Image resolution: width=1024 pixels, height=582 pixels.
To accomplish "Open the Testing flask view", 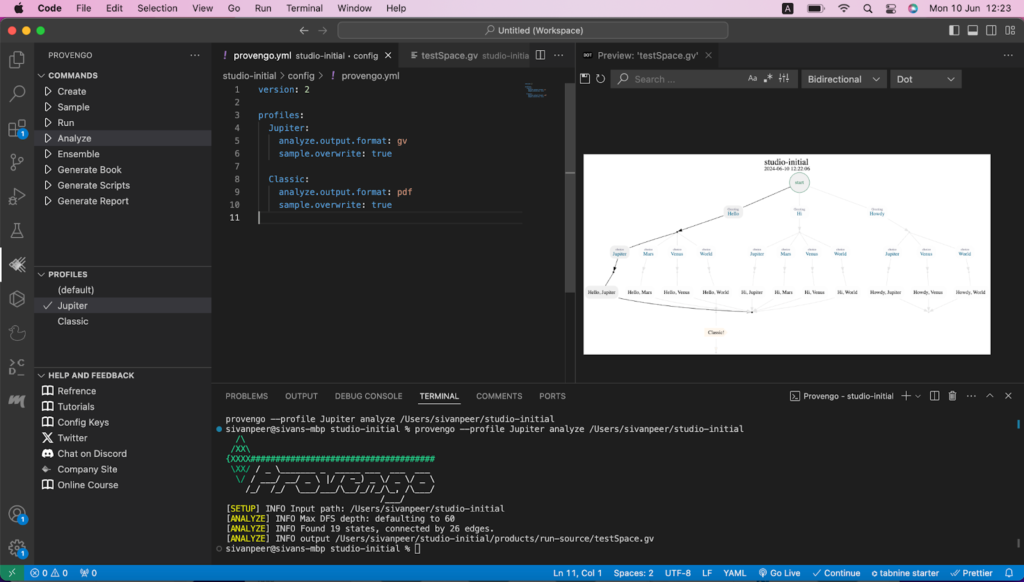I will 17,230.
